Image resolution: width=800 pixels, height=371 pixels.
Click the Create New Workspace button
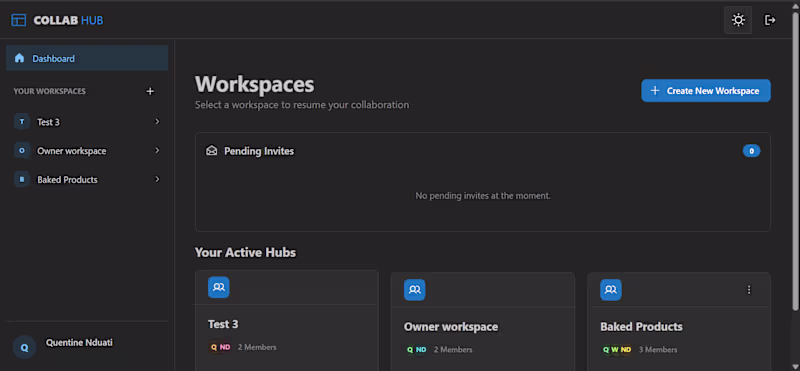coord(706,91)
